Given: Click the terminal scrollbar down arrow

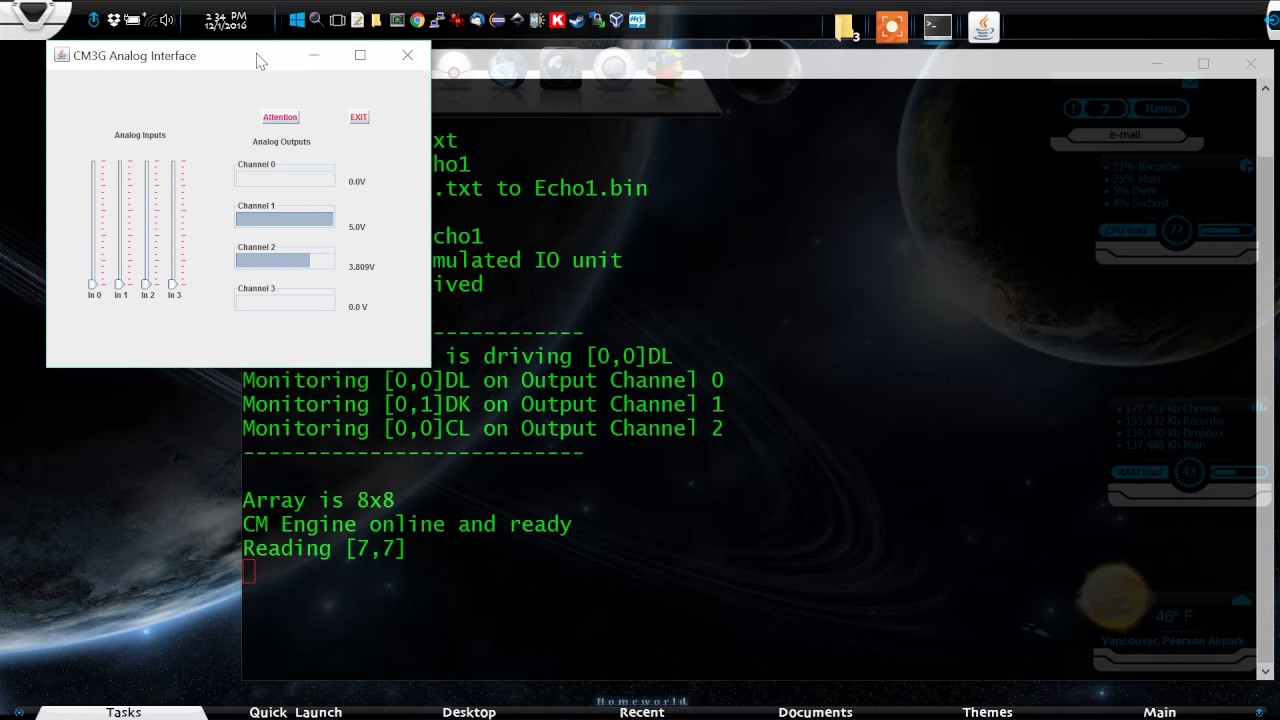Looking at the screenshot, I should (1265, 672).
